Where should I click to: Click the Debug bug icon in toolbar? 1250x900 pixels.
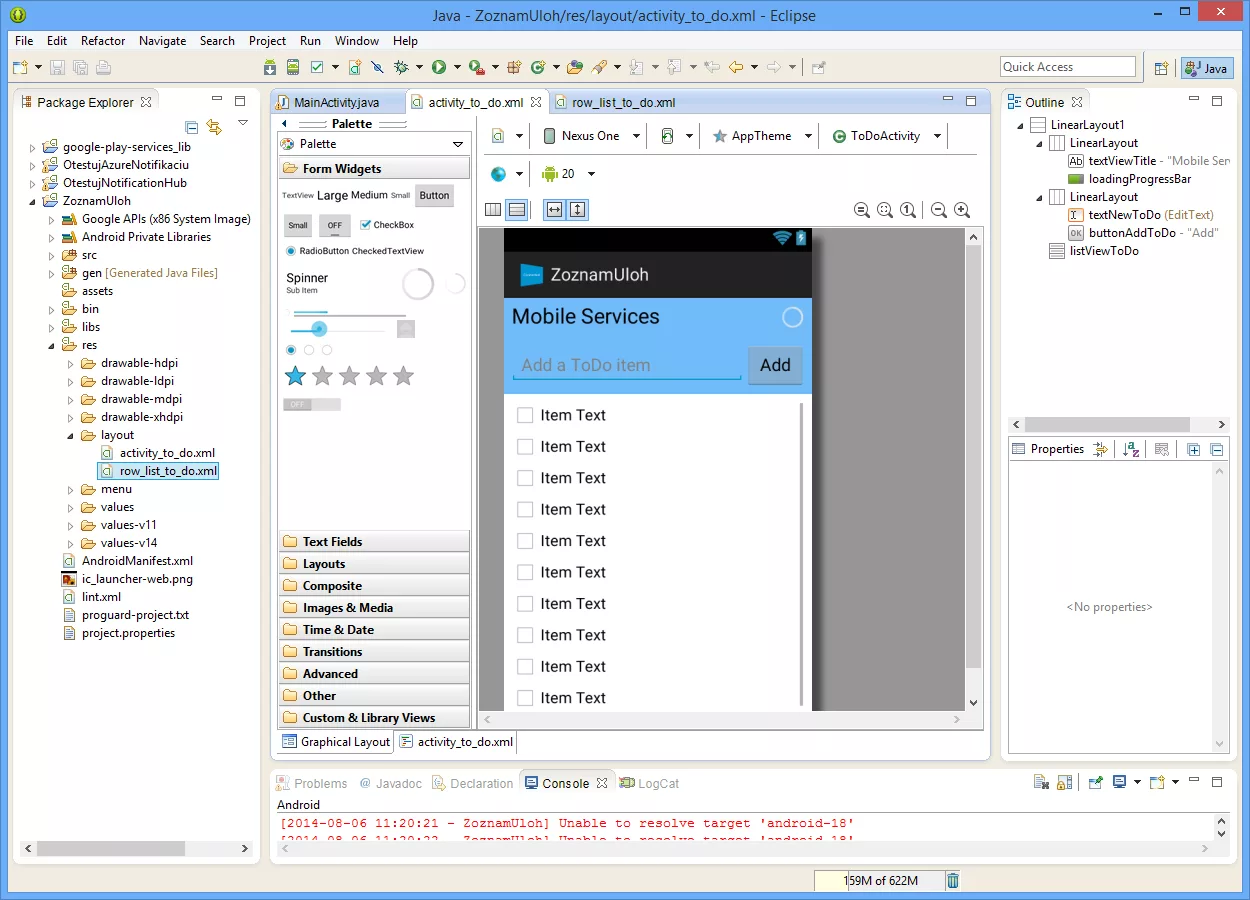tap(401, 67)
